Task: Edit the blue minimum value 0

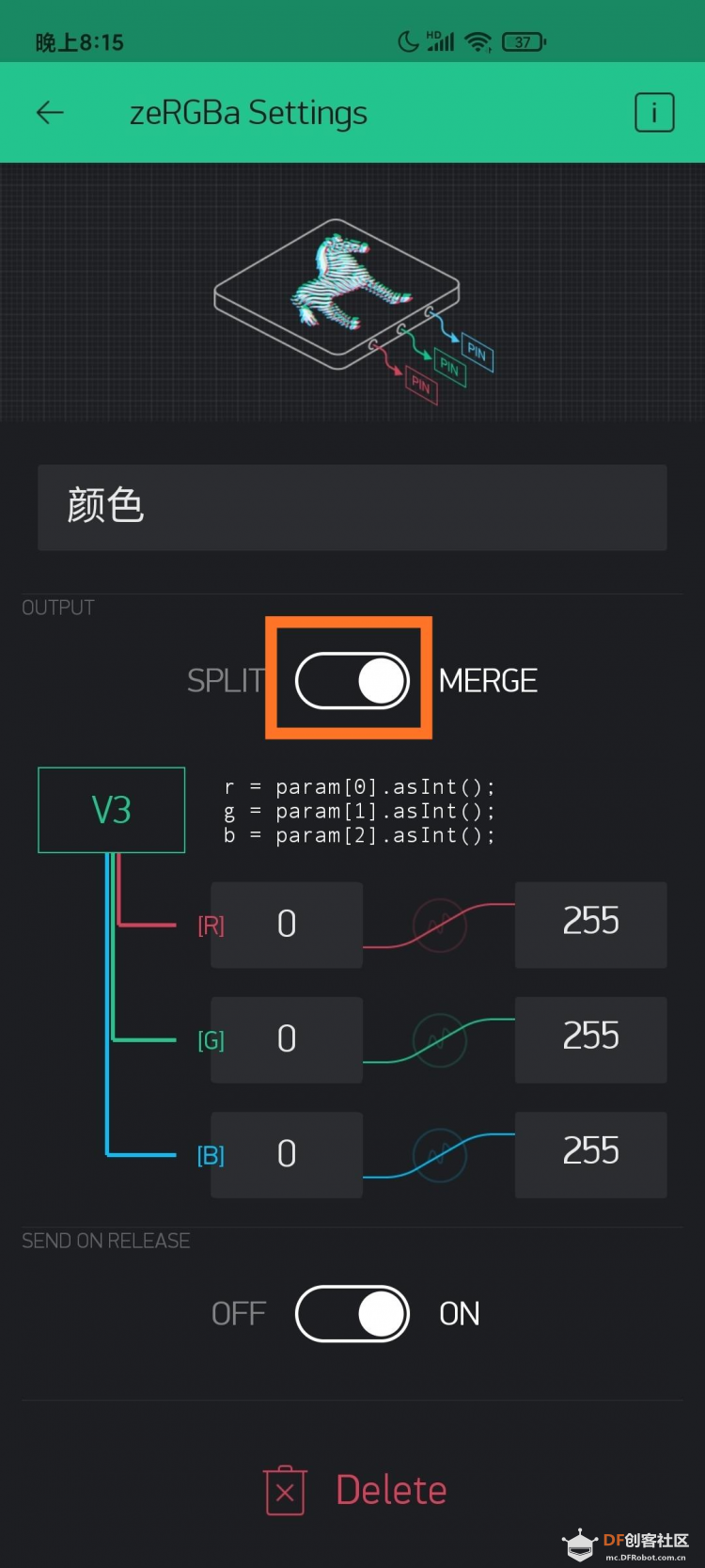Action: (x=287, y=1154)
